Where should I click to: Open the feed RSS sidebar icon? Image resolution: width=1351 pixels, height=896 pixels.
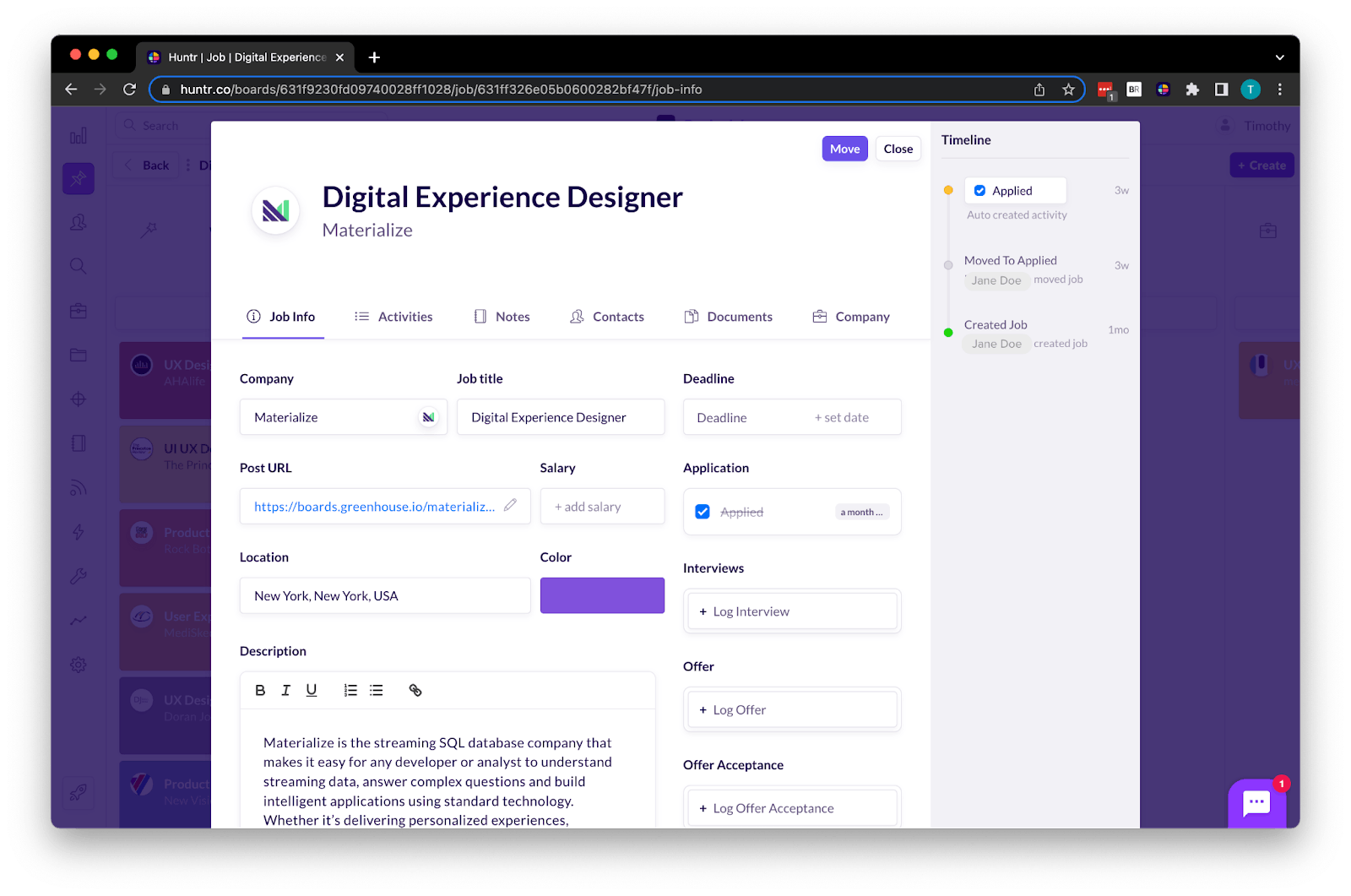(79, 488)
